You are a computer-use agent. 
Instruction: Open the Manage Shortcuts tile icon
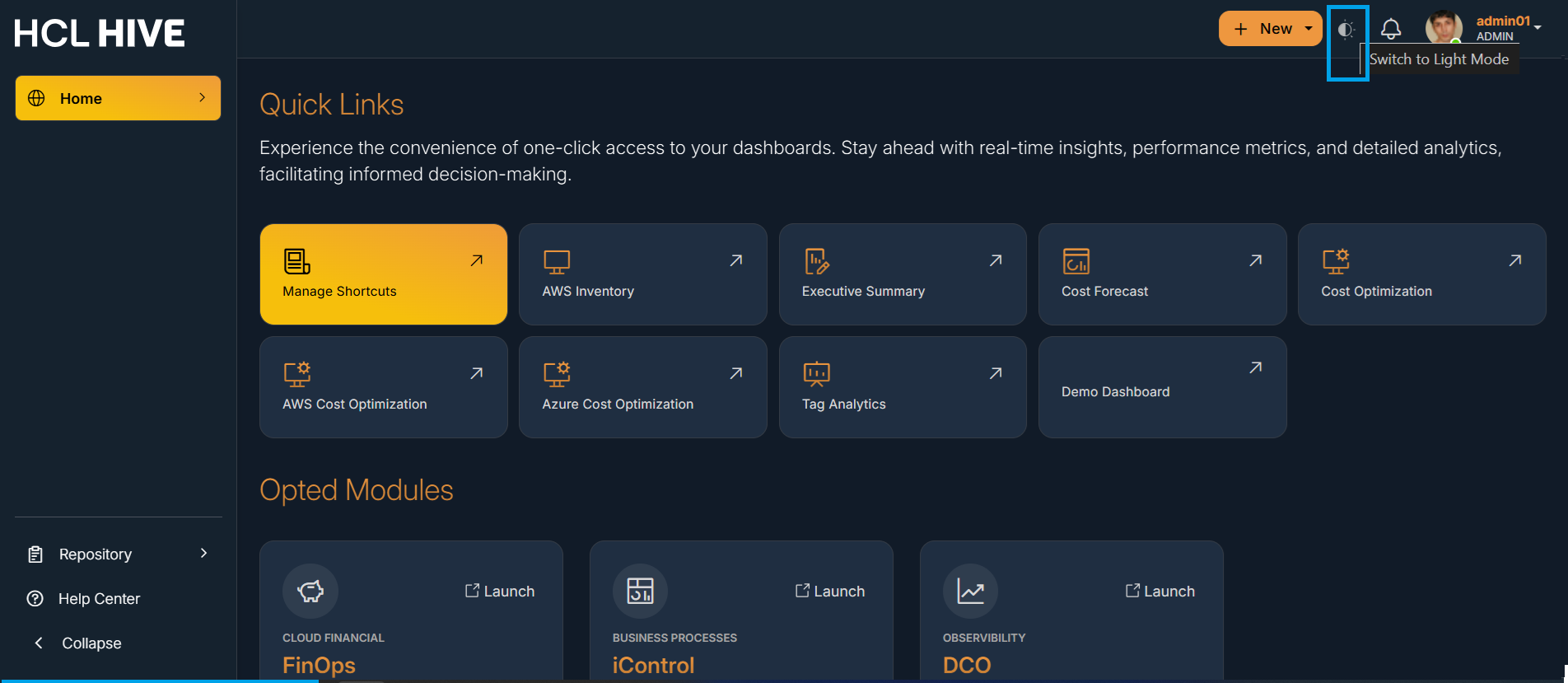[296, 261]
